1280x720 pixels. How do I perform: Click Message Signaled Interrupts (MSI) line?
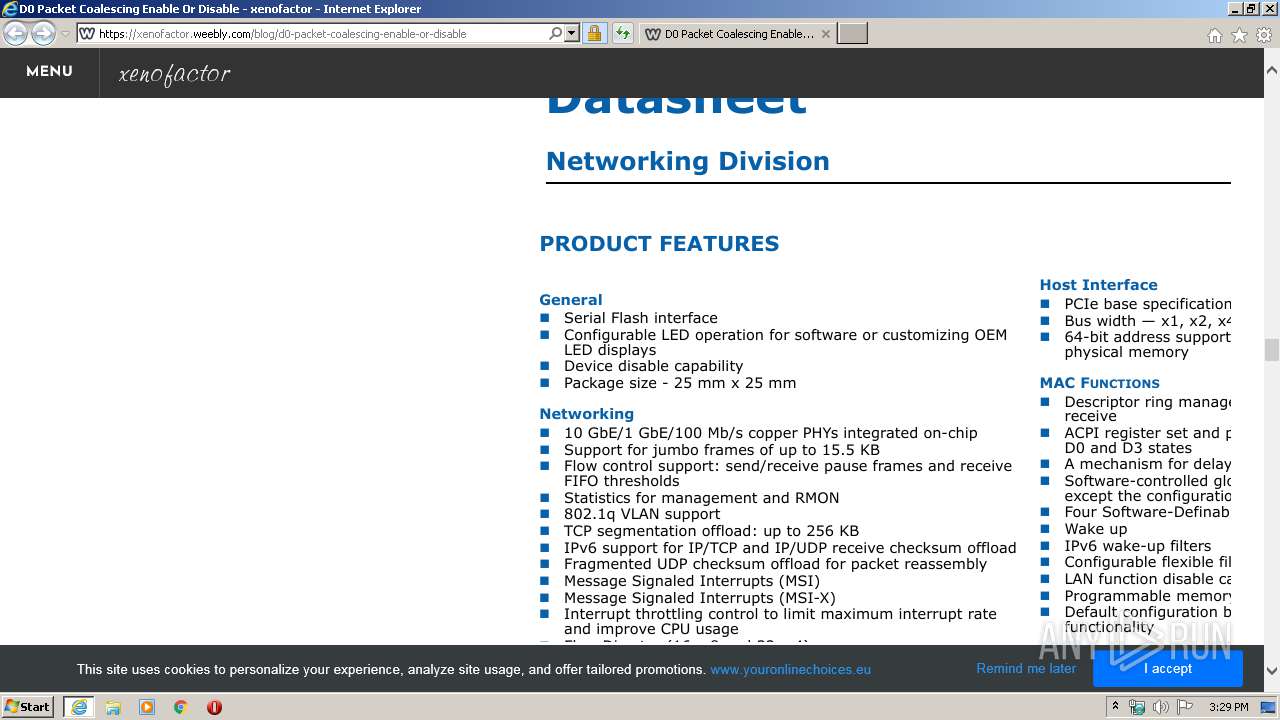tap(691, 581)
